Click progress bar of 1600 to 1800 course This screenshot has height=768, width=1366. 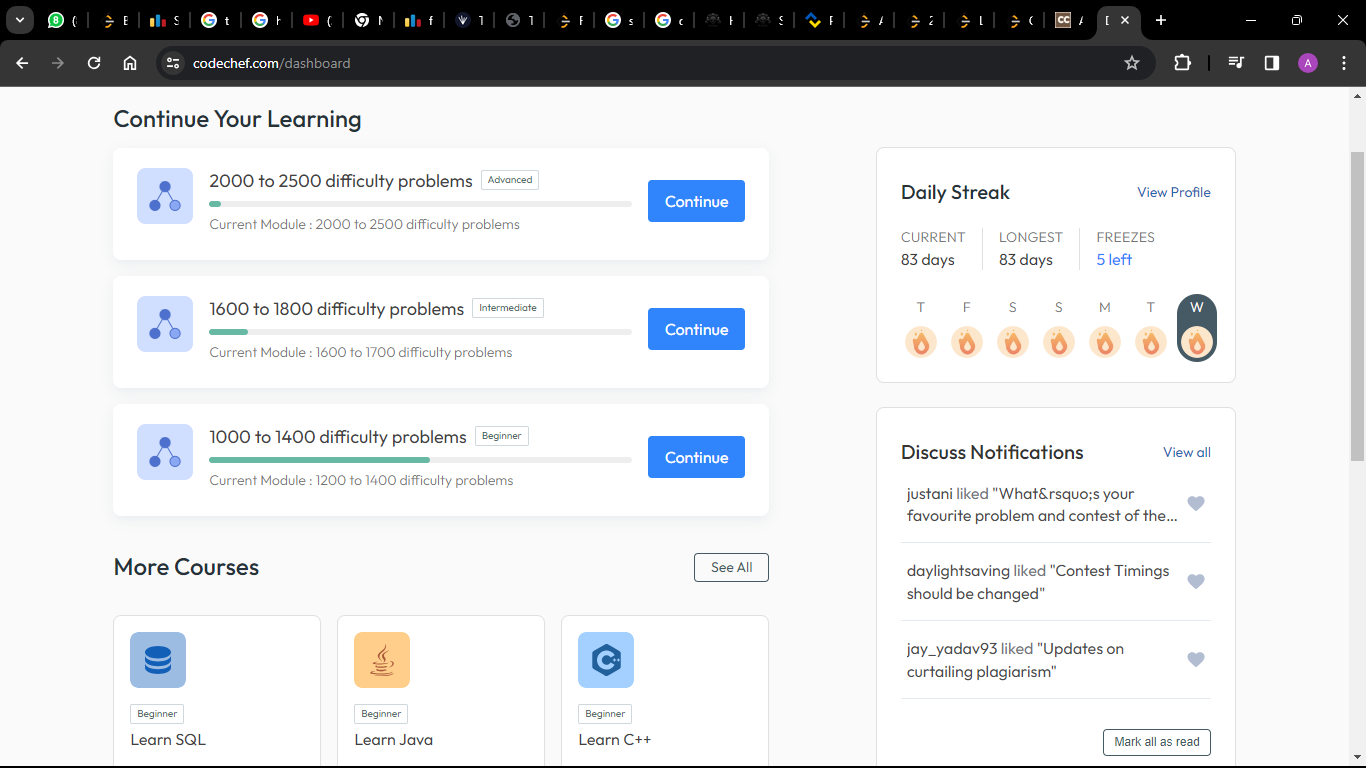click(x=420, y=332)
